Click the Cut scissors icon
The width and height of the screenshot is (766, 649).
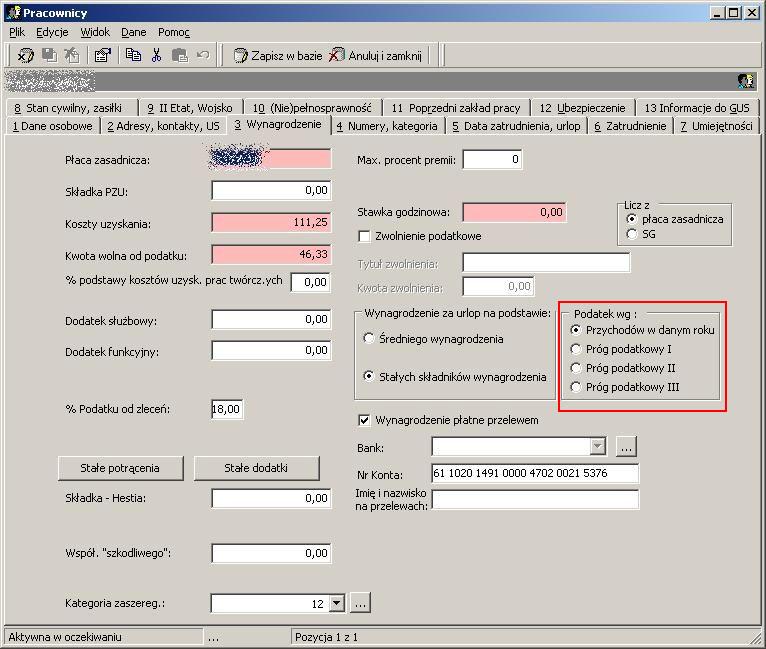coord(156,55)
